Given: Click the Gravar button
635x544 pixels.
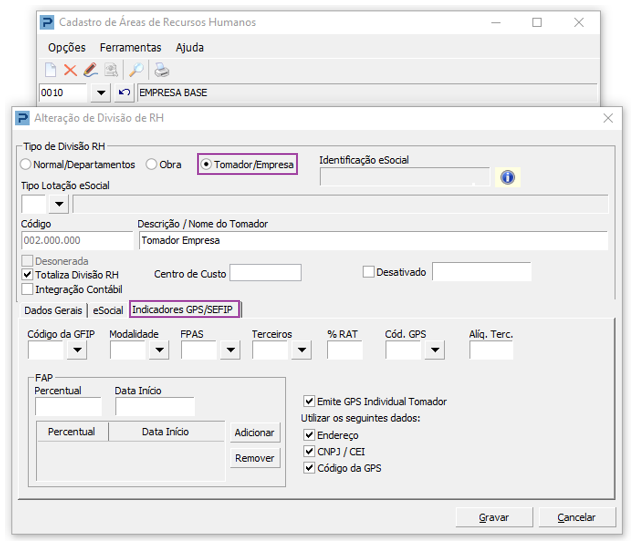Looking at the screenshot, I should (x=494, y=517).
